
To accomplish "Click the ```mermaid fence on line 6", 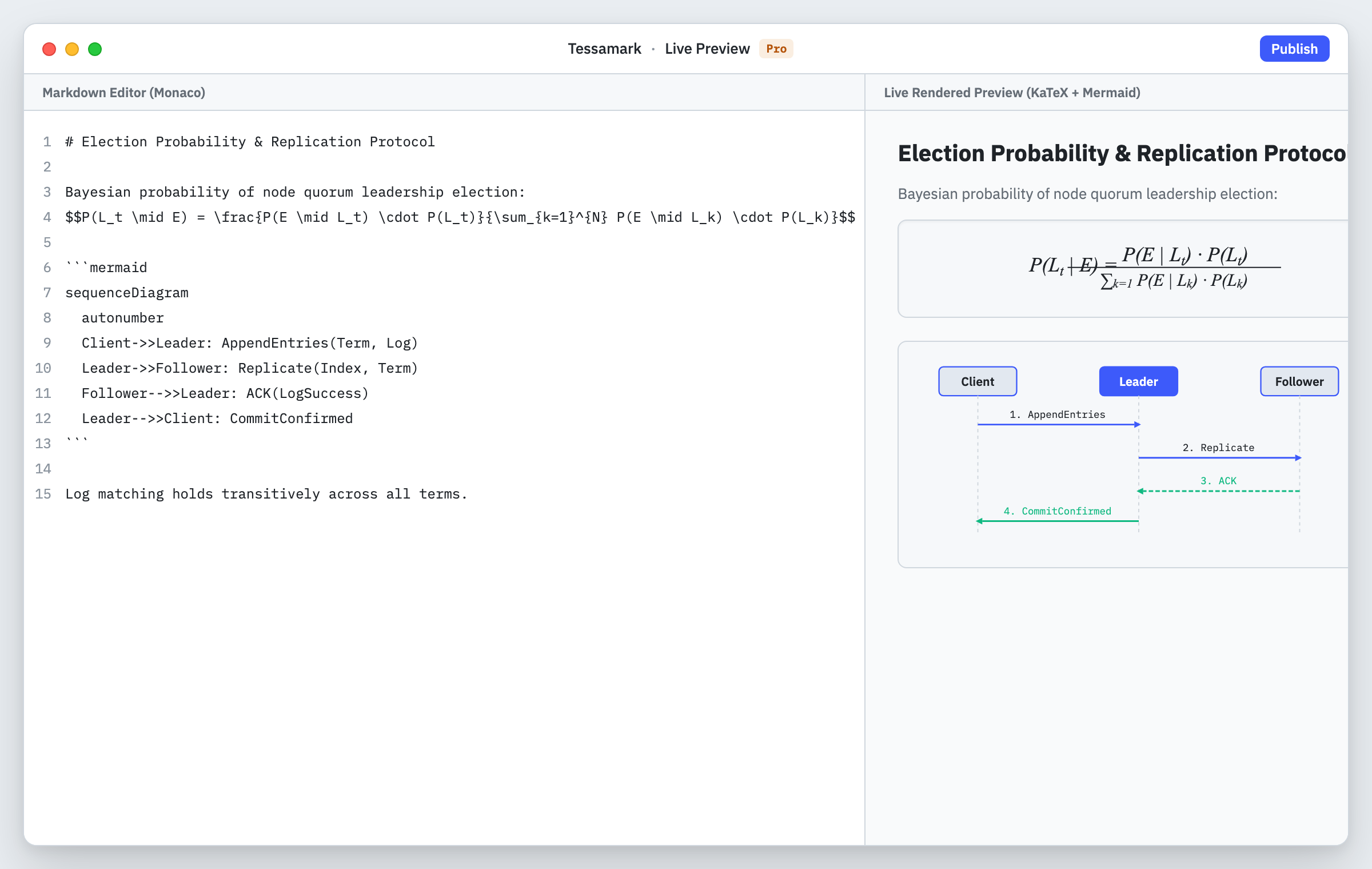I will 106,268.
